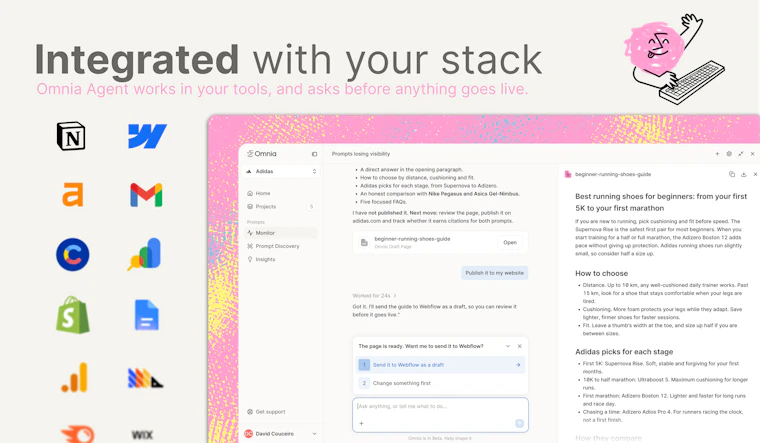The height and width of the screenshot is (443, 760).
Task: Click the Shopify bag icon
Action: 73,315
